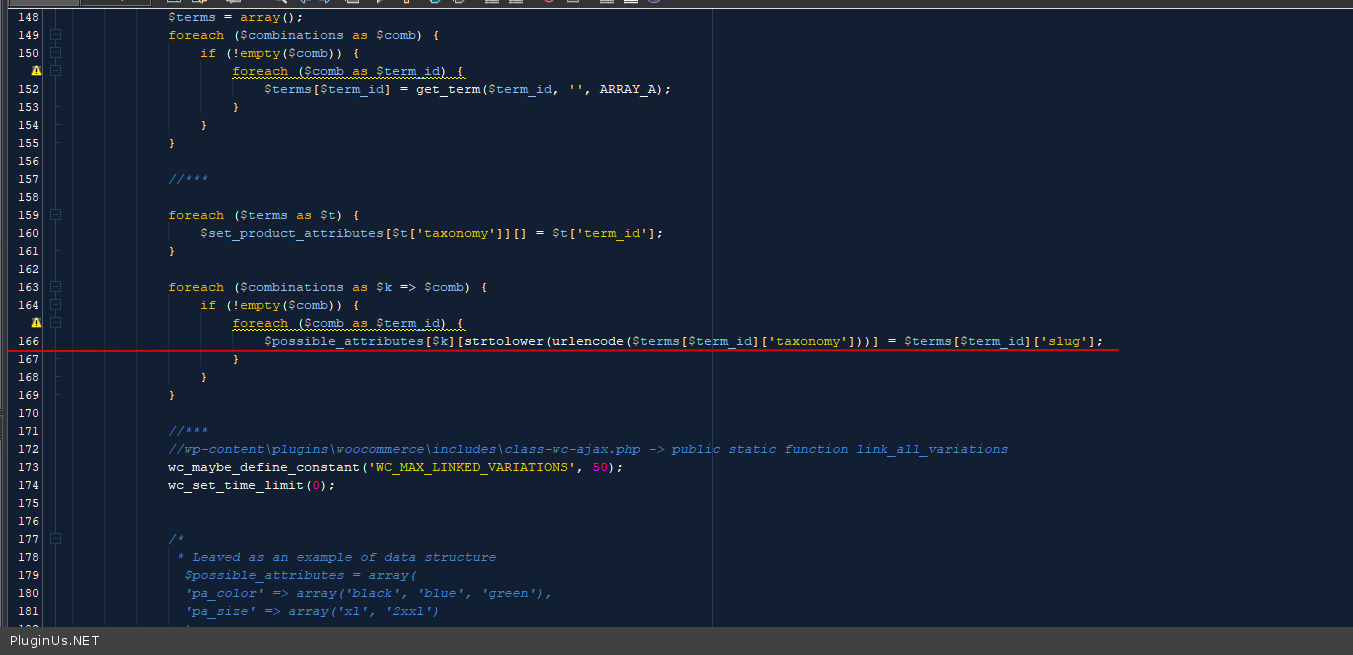Click the $possible_attributes variable on line 166
The image size is (1353, 655).
tap(340, 341)
